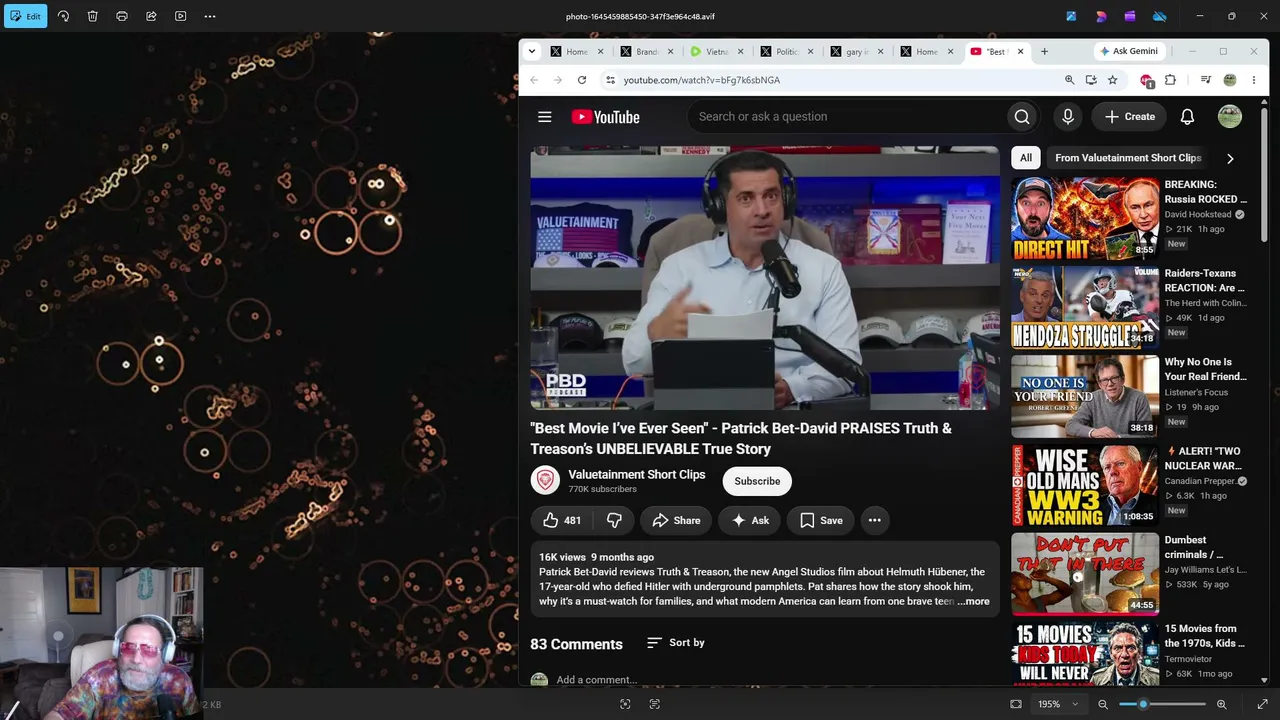The width and height of the screenshot is (1280, 720).
Task: Share the photo from Photos toolbar
Action: click(151, 16)
